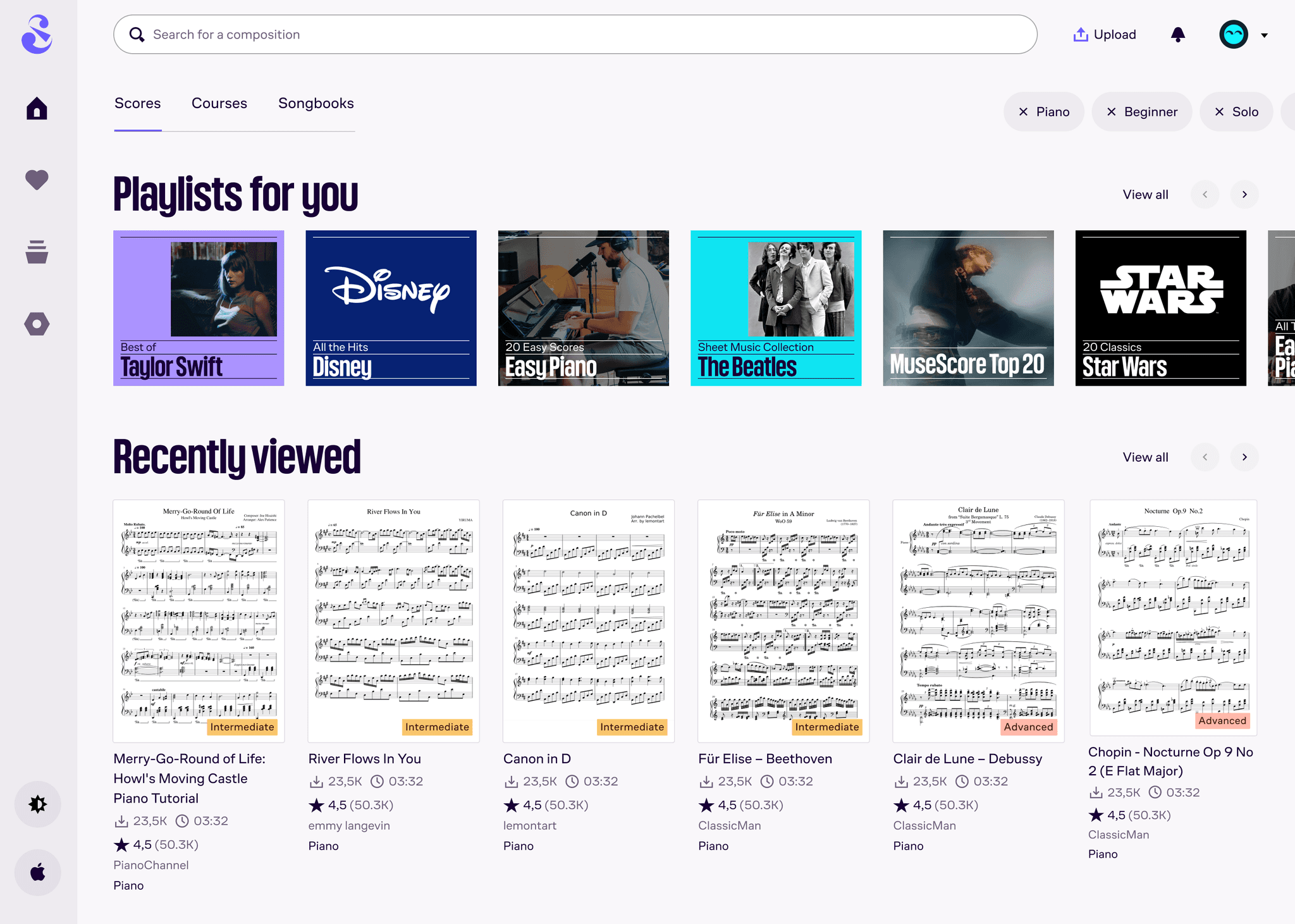Click the user avatar
Viewport: 1295px width, 924px height.
tap(1234, 35)
